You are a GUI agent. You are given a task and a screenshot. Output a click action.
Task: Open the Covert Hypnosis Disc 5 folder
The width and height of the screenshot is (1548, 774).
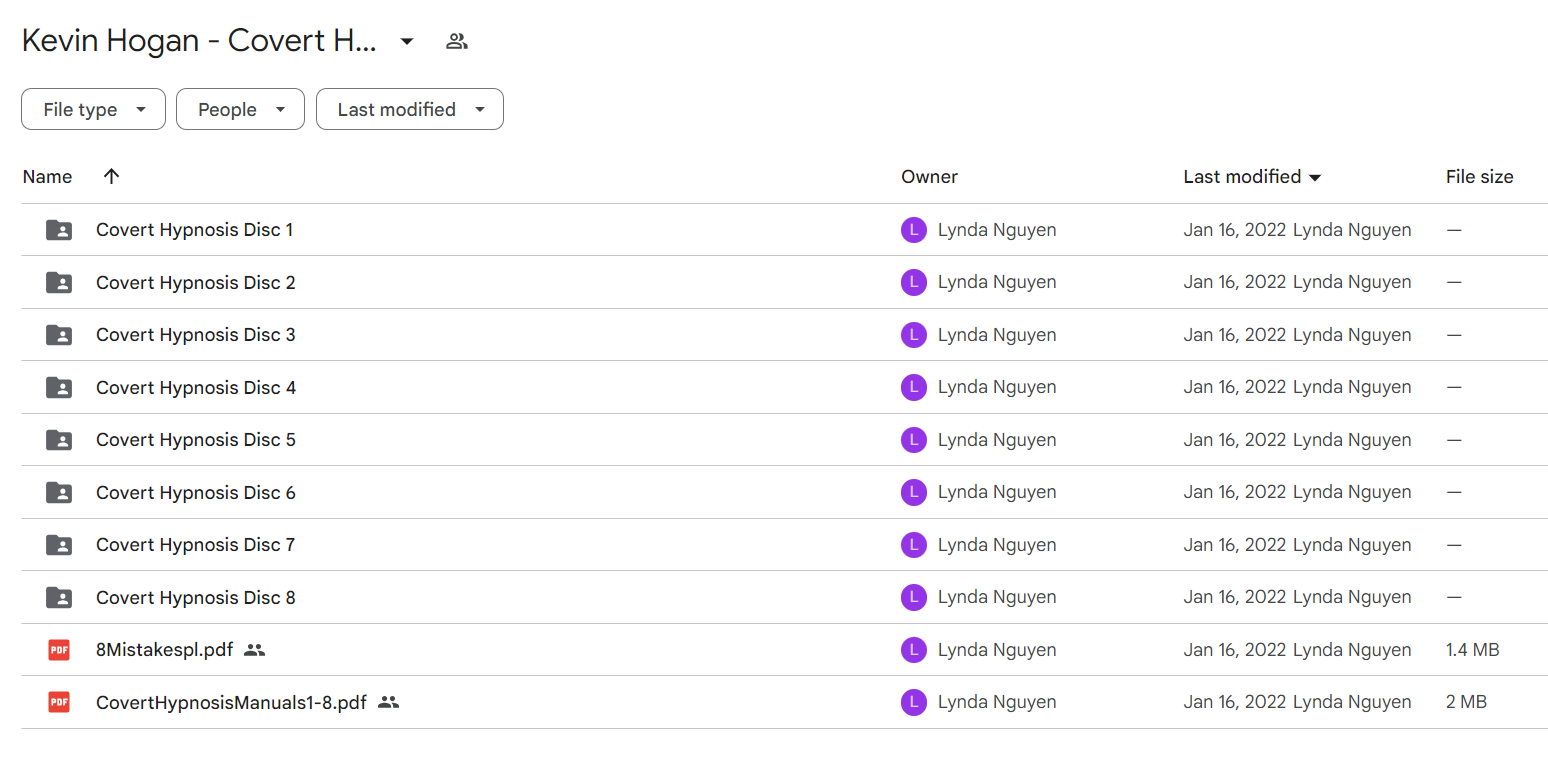196,440
